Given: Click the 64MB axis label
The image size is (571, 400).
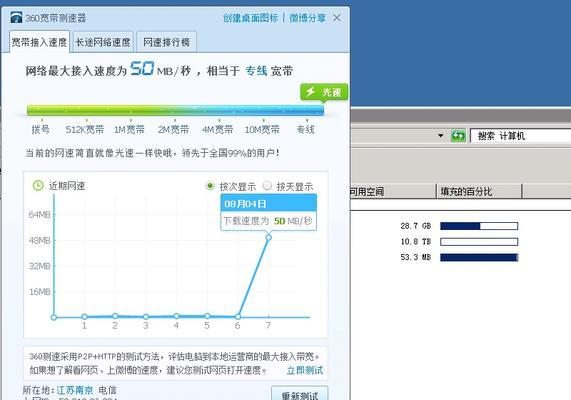Looking at the screenshot, I should (39, 214).
